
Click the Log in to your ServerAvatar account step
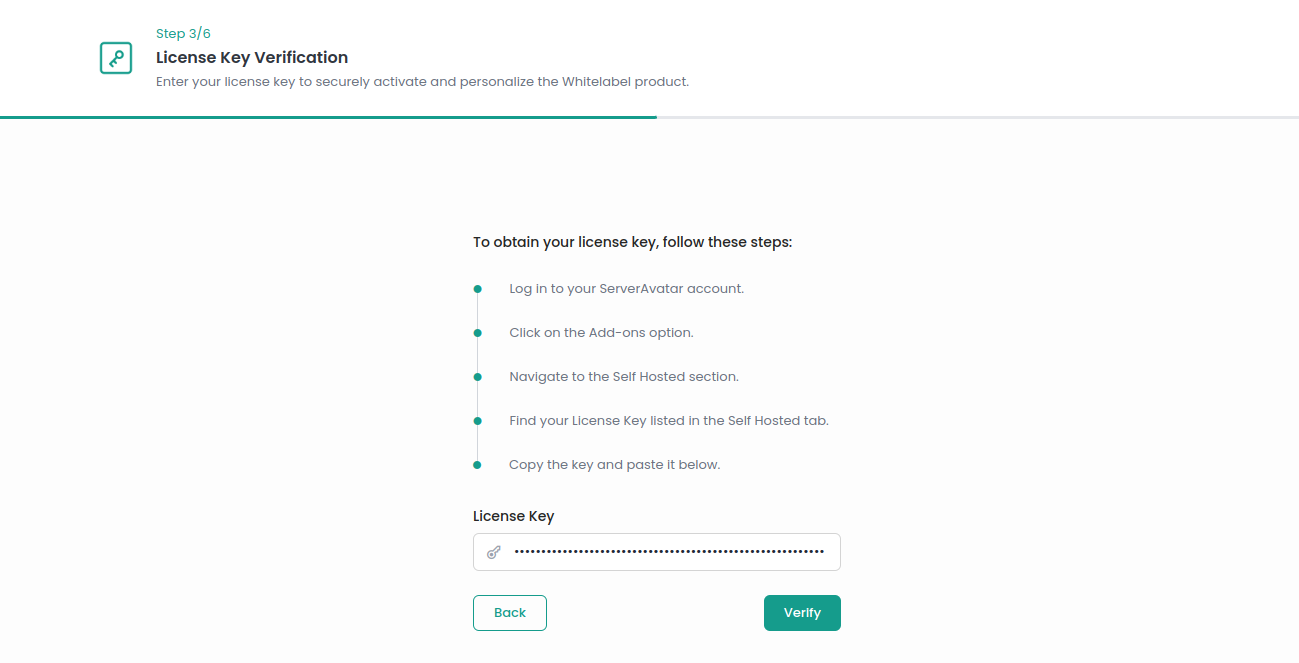tap(626, 289)
